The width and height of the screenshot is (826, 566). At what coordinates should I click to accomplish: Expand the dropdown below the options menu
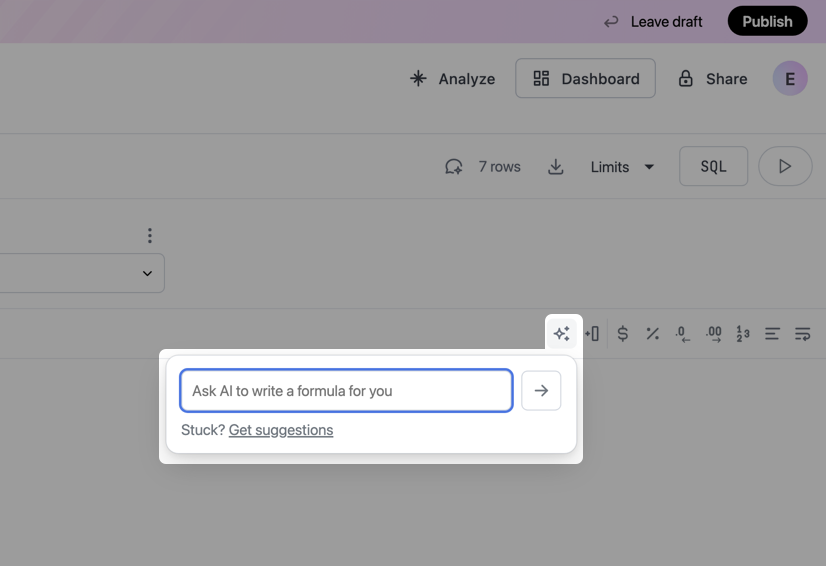tap(147, 273)
